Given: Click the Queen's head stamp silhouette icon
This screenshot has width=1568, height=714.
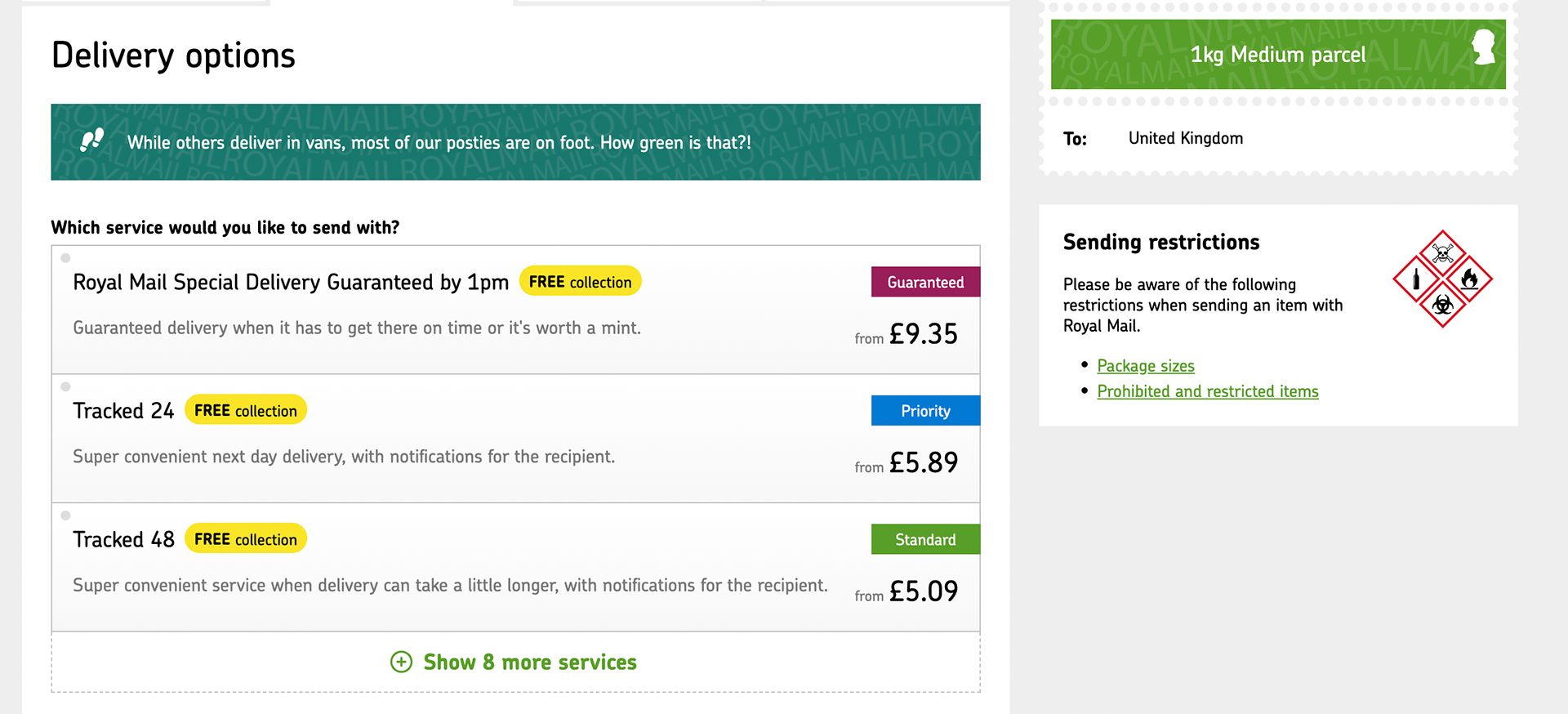Looking at the screenshot, I should click(1484, 47).
